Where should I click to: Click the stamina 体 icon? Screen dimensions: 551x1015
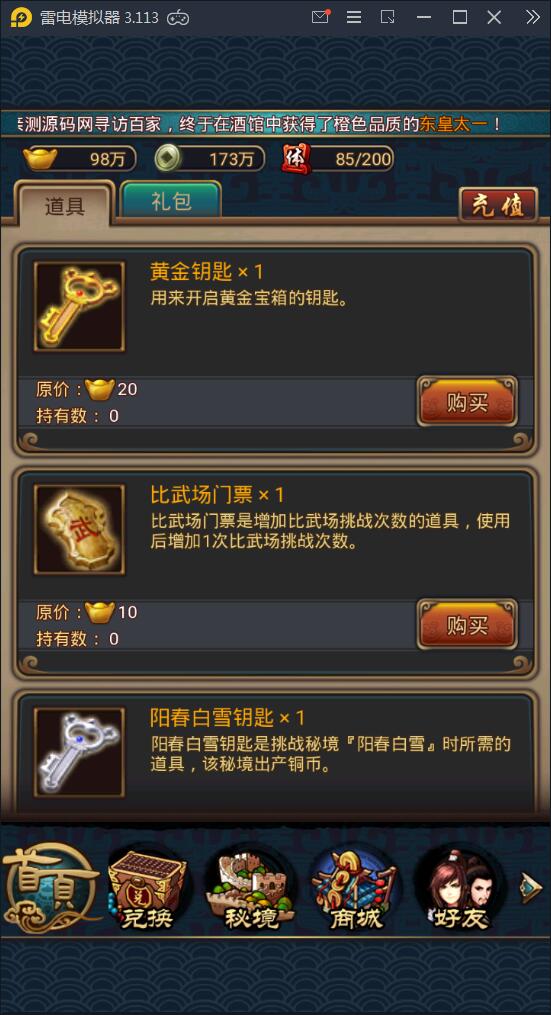click(x=296, y=159)
